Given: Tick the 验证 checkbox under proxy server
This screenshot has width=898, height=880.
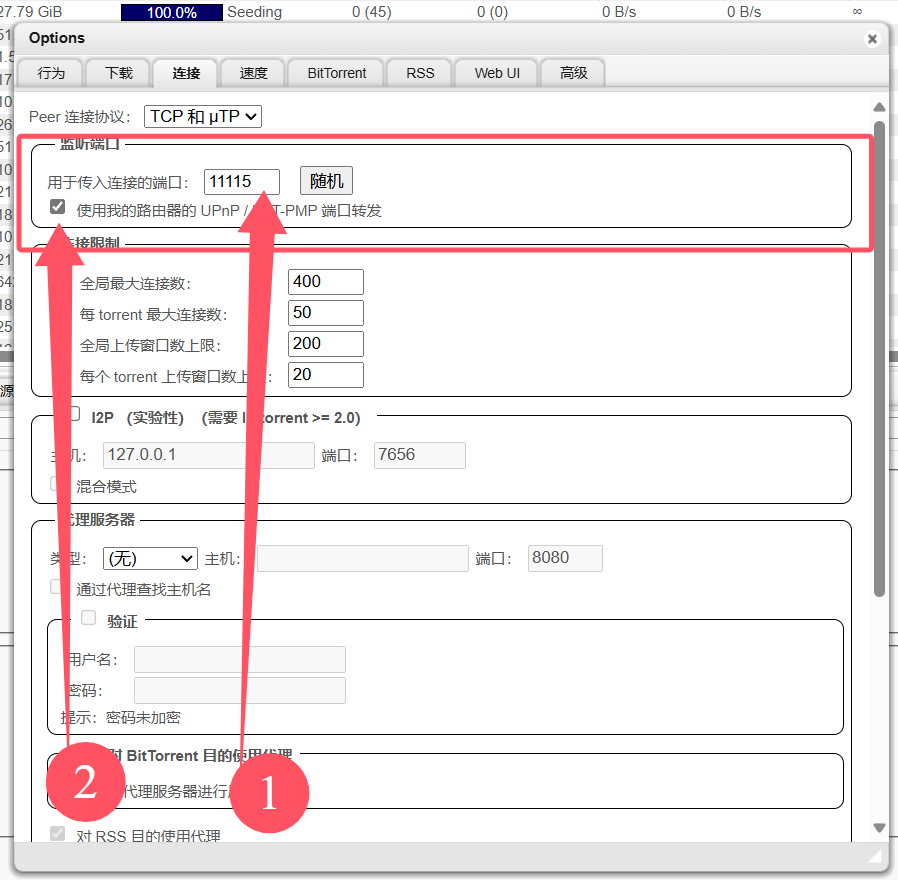Looking at the screenshot, I should pos(89,618).
